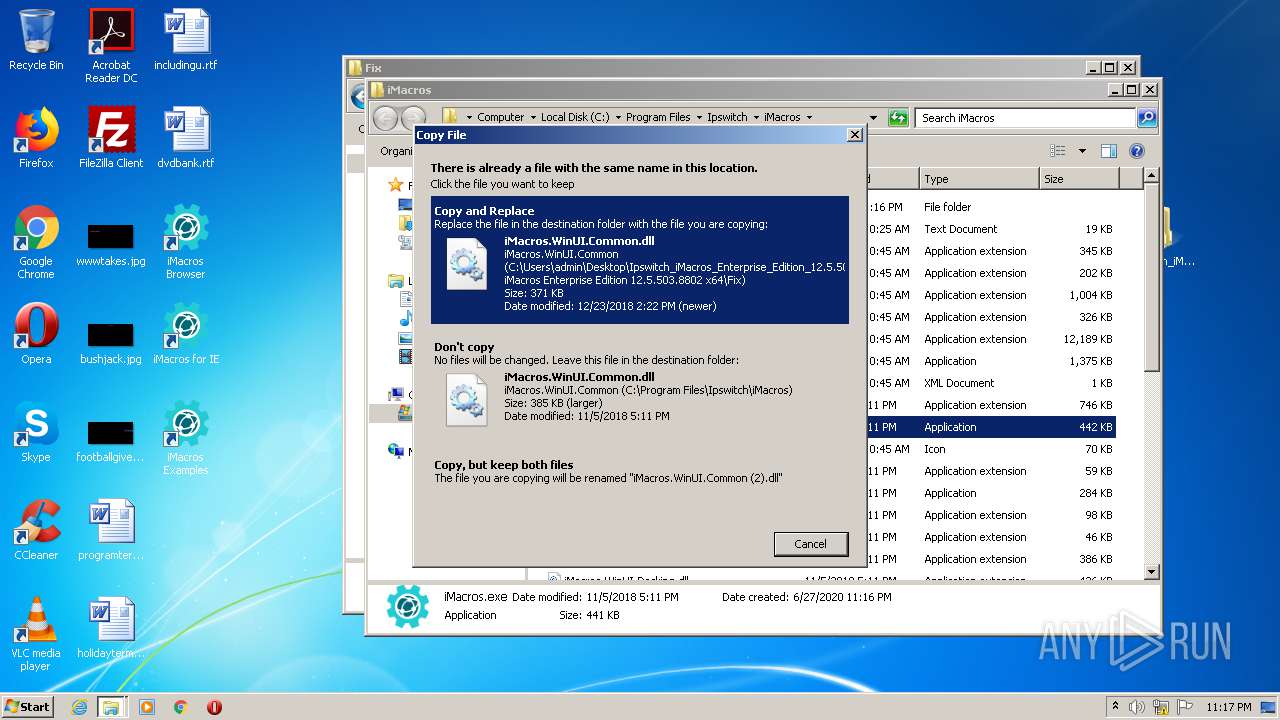Launch CCleaner from desktop
This screenshot has width=1280, height=720.
pyautogui.click(x=36, y=530)
